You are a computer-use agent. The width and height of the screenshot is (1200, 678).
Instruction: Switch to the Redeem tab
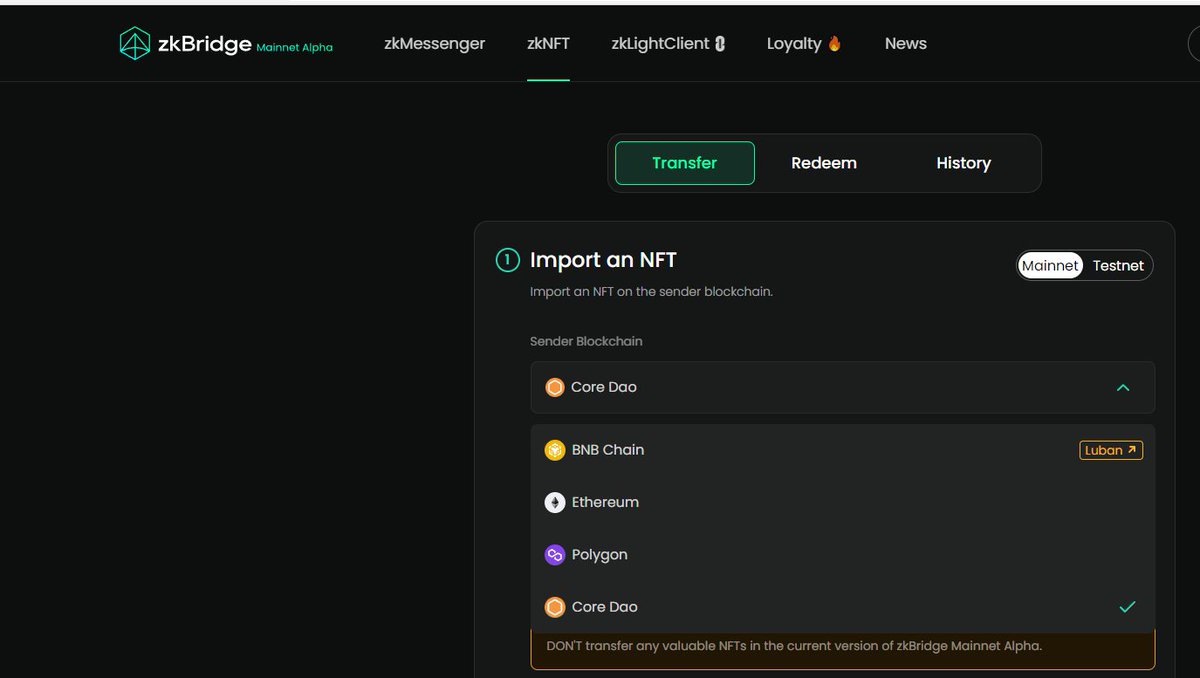pos(824,163)
